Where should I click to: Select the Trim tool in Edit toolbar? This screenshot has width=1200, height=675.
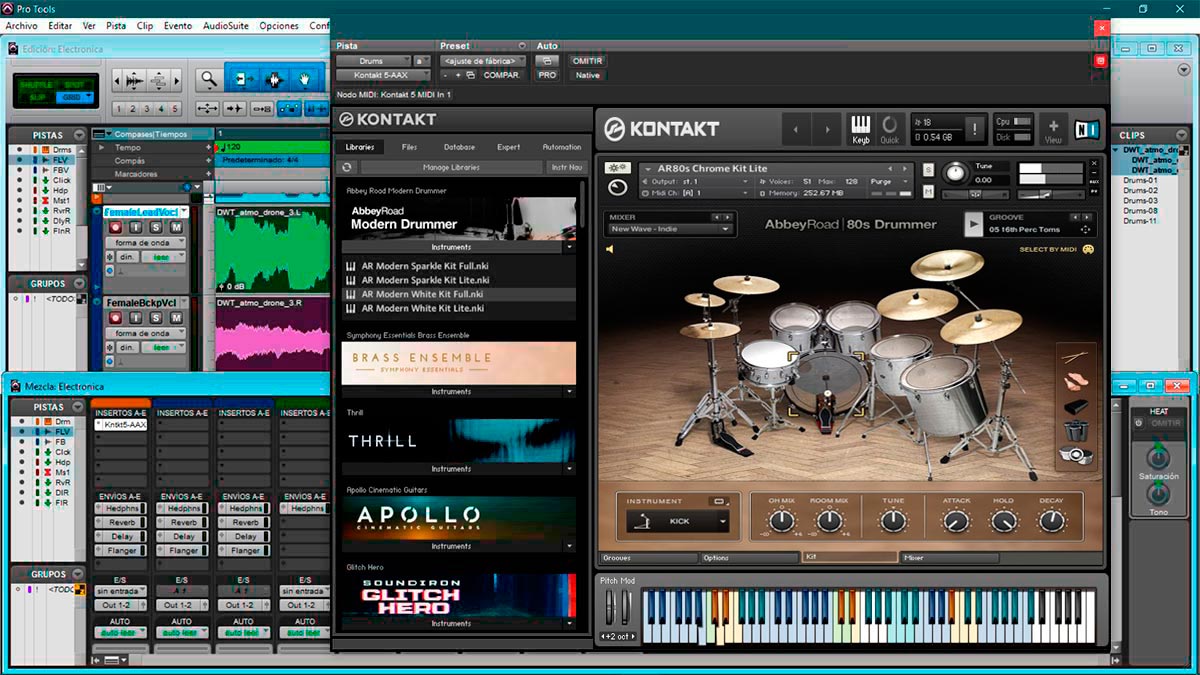243,79
